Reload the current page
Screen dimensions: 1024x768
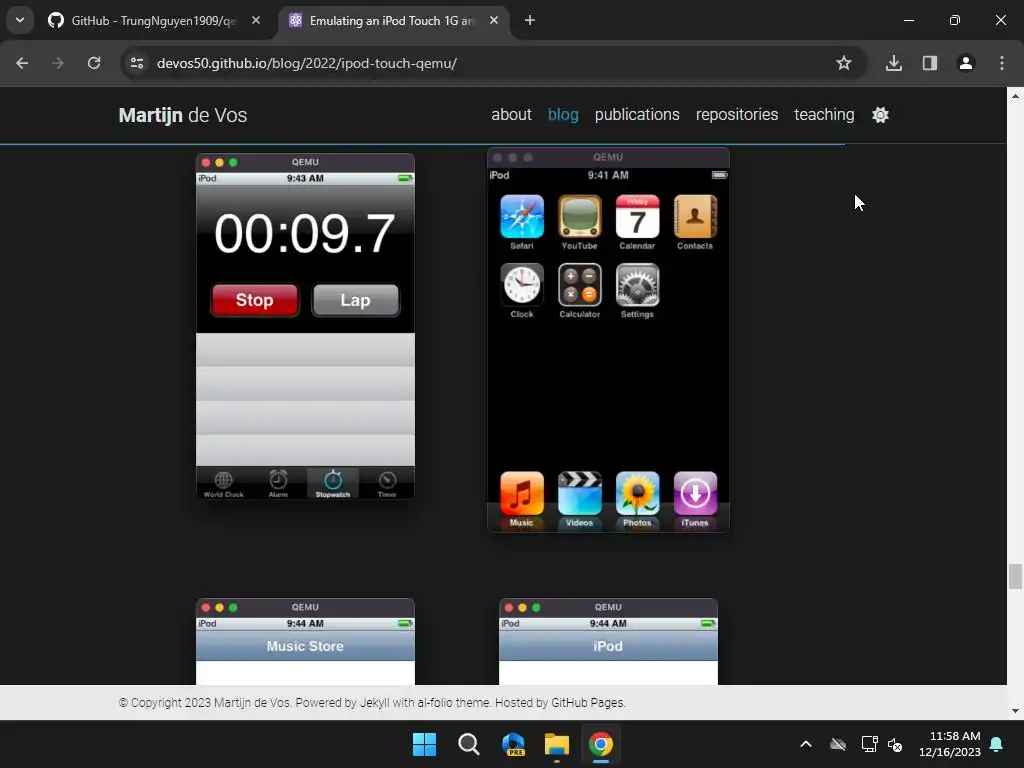click(94, 63)
